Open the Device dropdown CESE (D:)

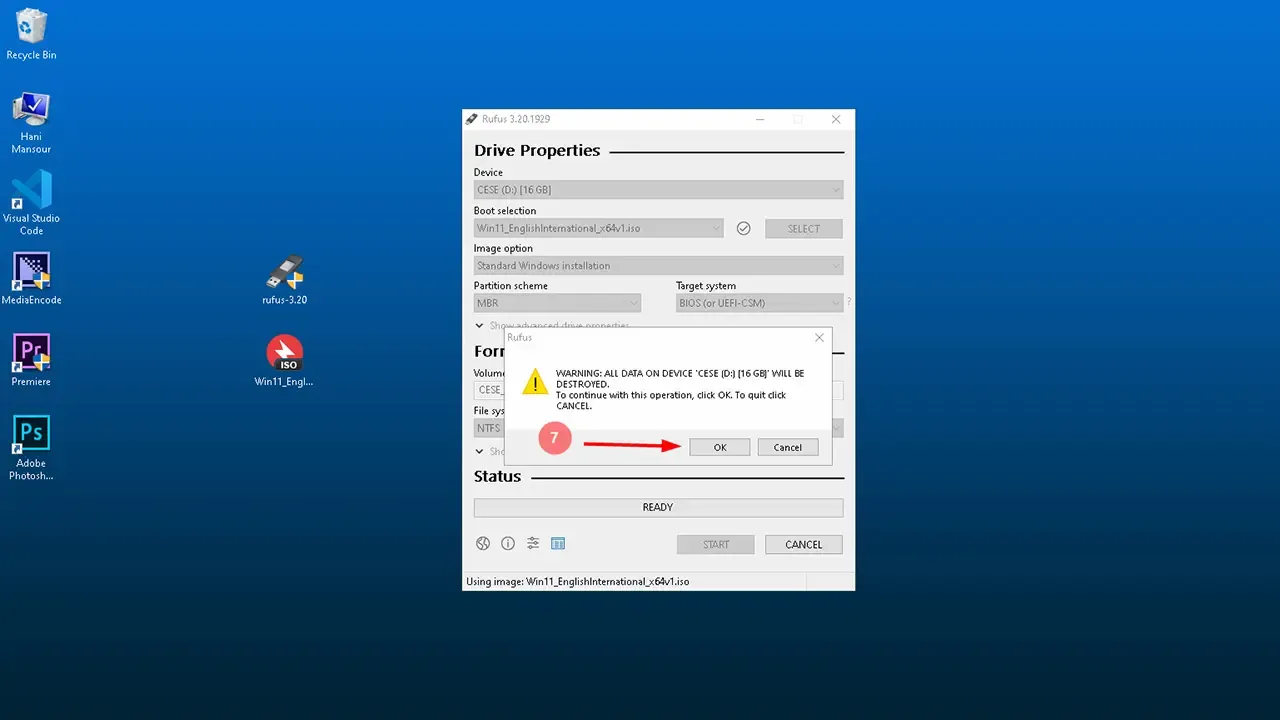tap(658, 190)
